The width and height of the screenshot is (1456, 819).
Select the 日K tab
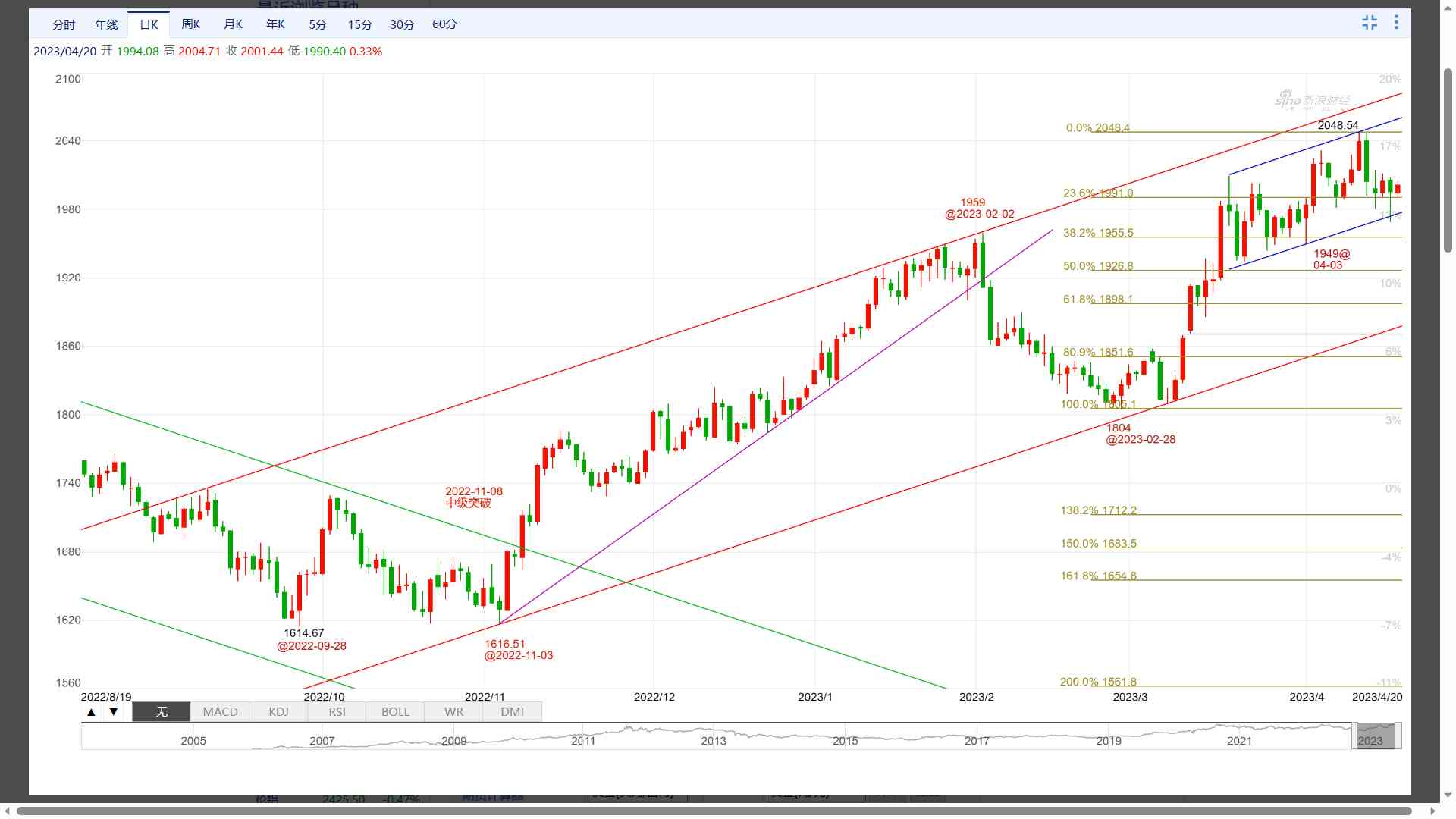coord(149,24)
